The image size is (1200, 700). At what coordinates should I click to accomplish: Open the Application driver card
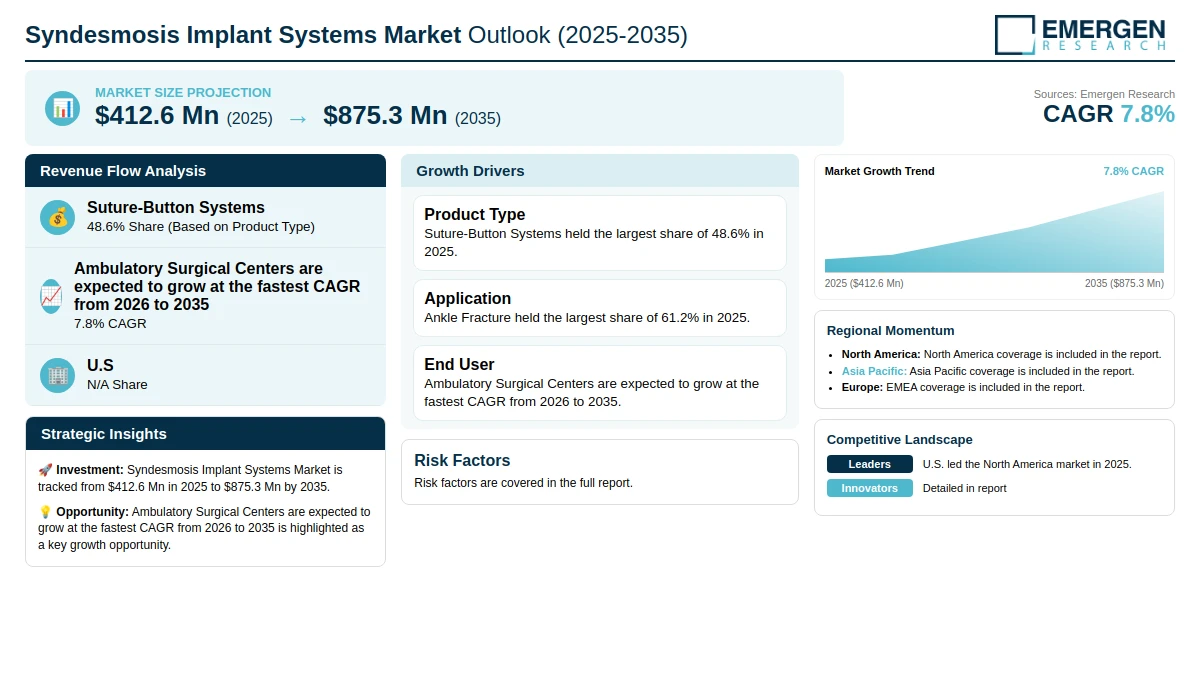pyautogui.click(x=600, y=308)
